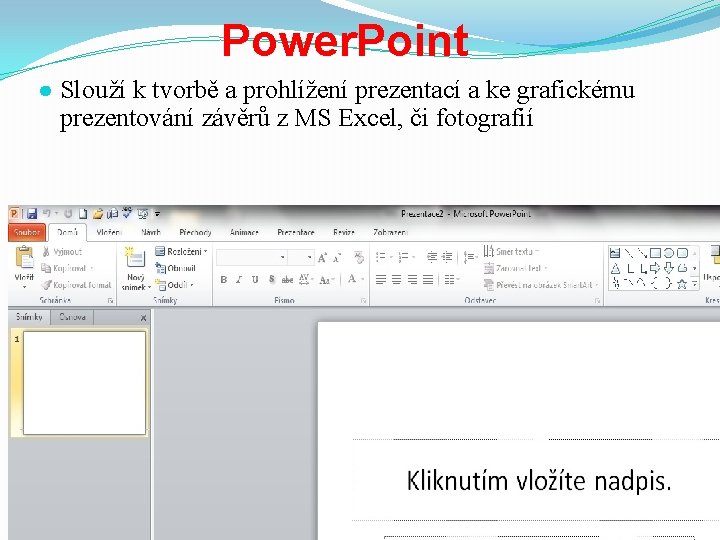Click the PowerPoint application icon in title bar

pos(14,214)
